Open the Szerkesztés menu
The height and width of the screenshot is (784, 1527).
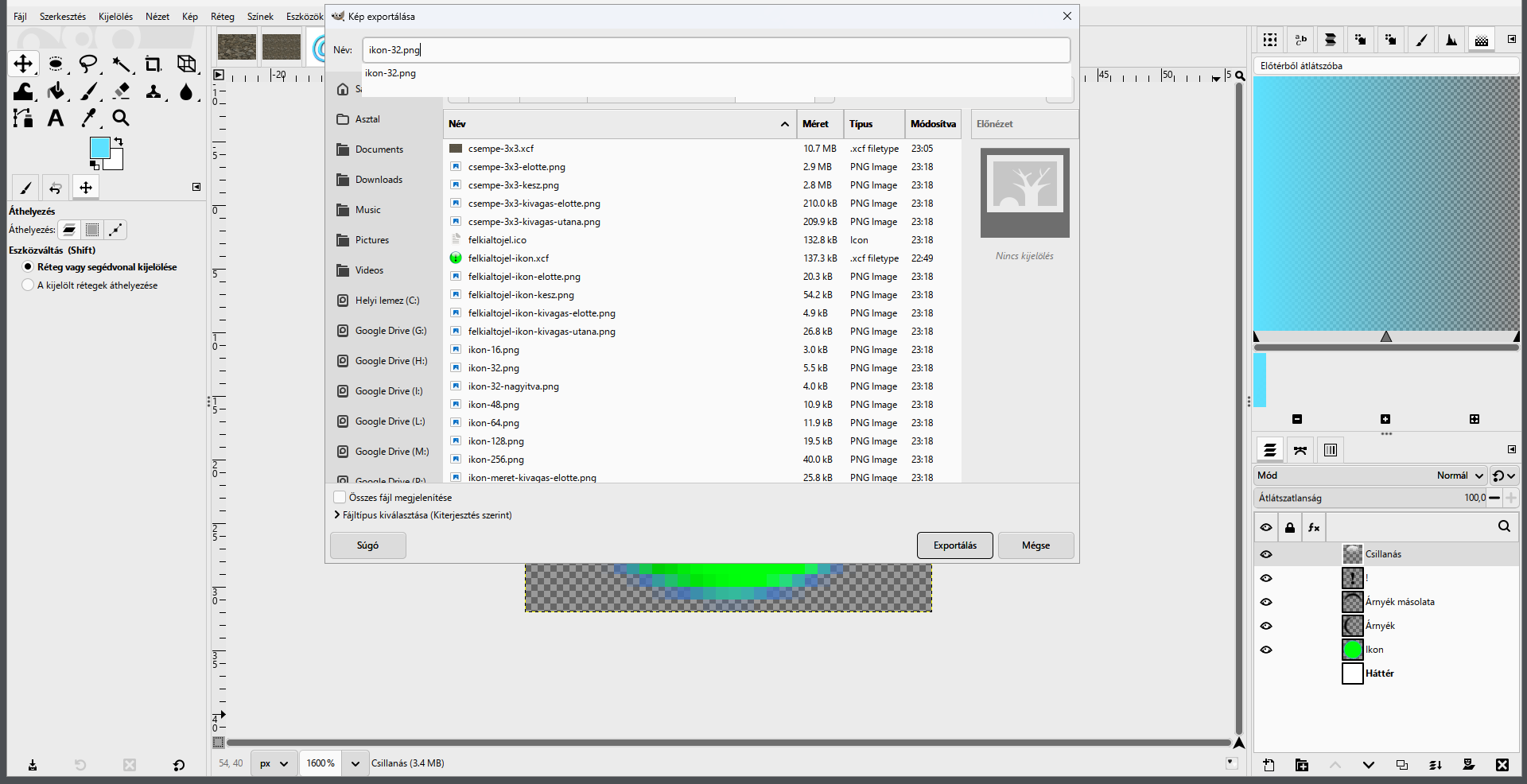(x=63, y=16)
